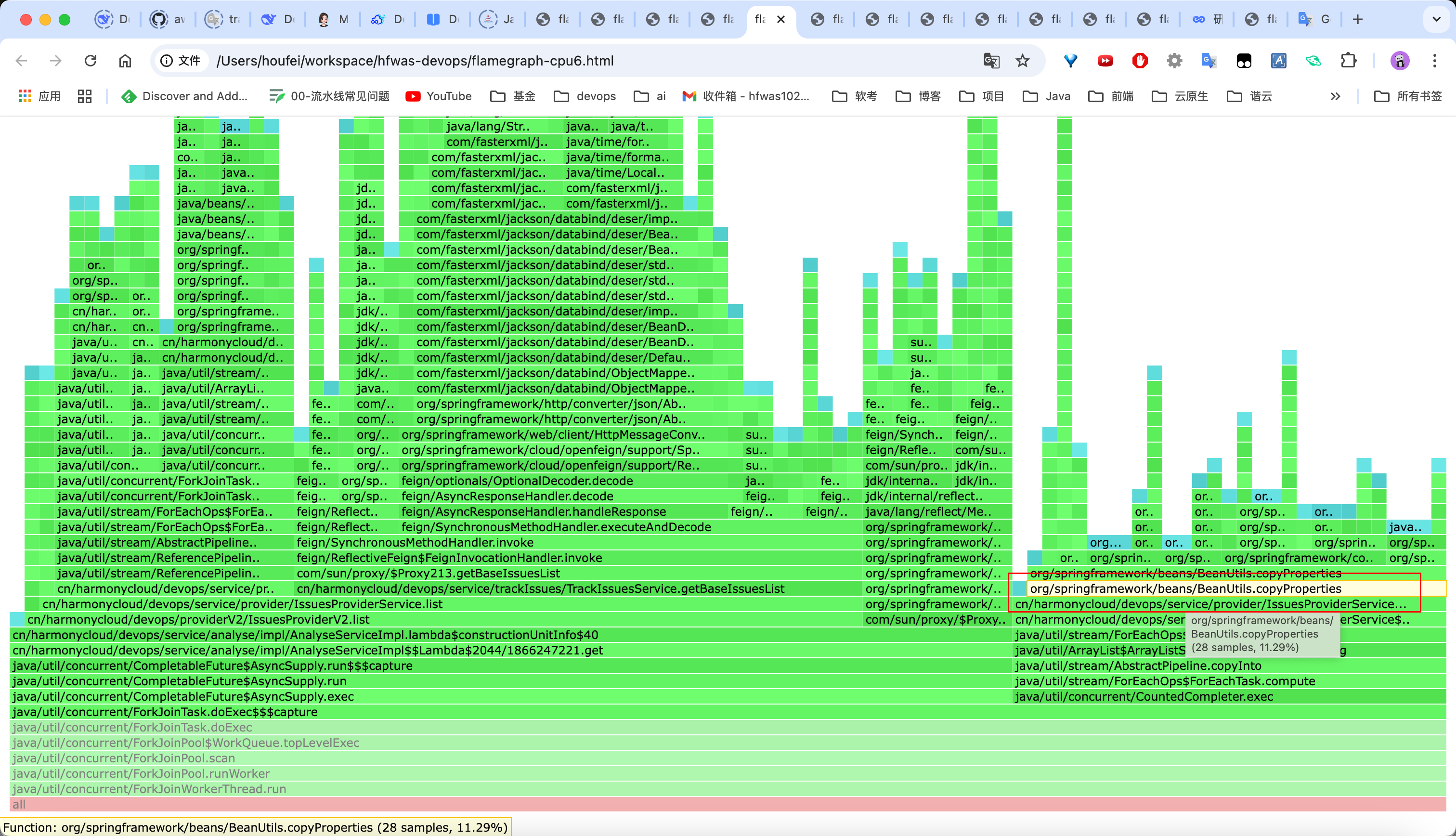
Task: Bookmark this page with the star icon
Action: [1023, 61]
